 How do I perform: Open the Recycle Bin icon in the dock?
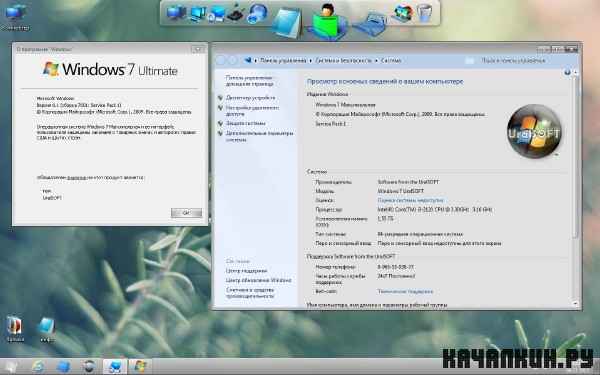[424, 13]
